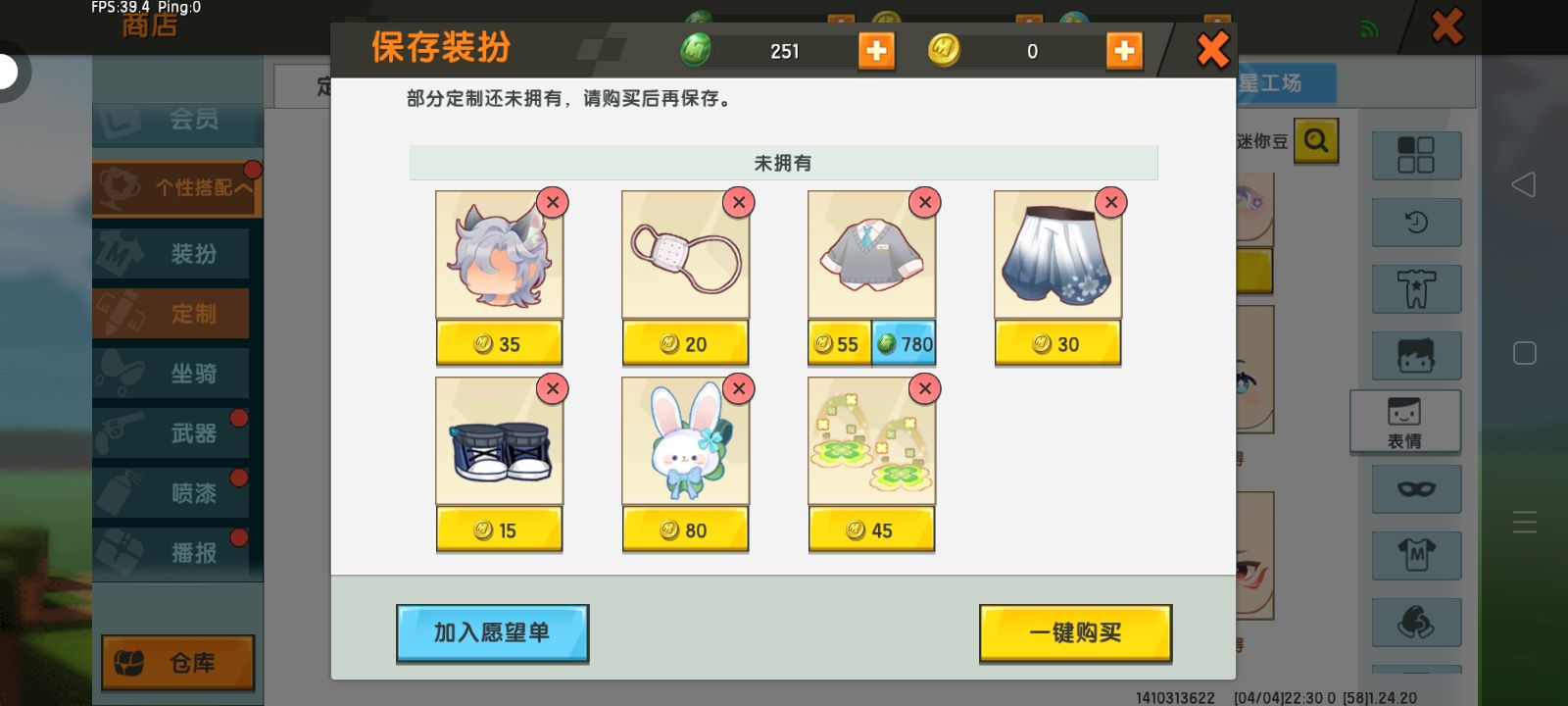Click 一键购买 buy-all button
1568x706 pixels.
[1075, 633]
